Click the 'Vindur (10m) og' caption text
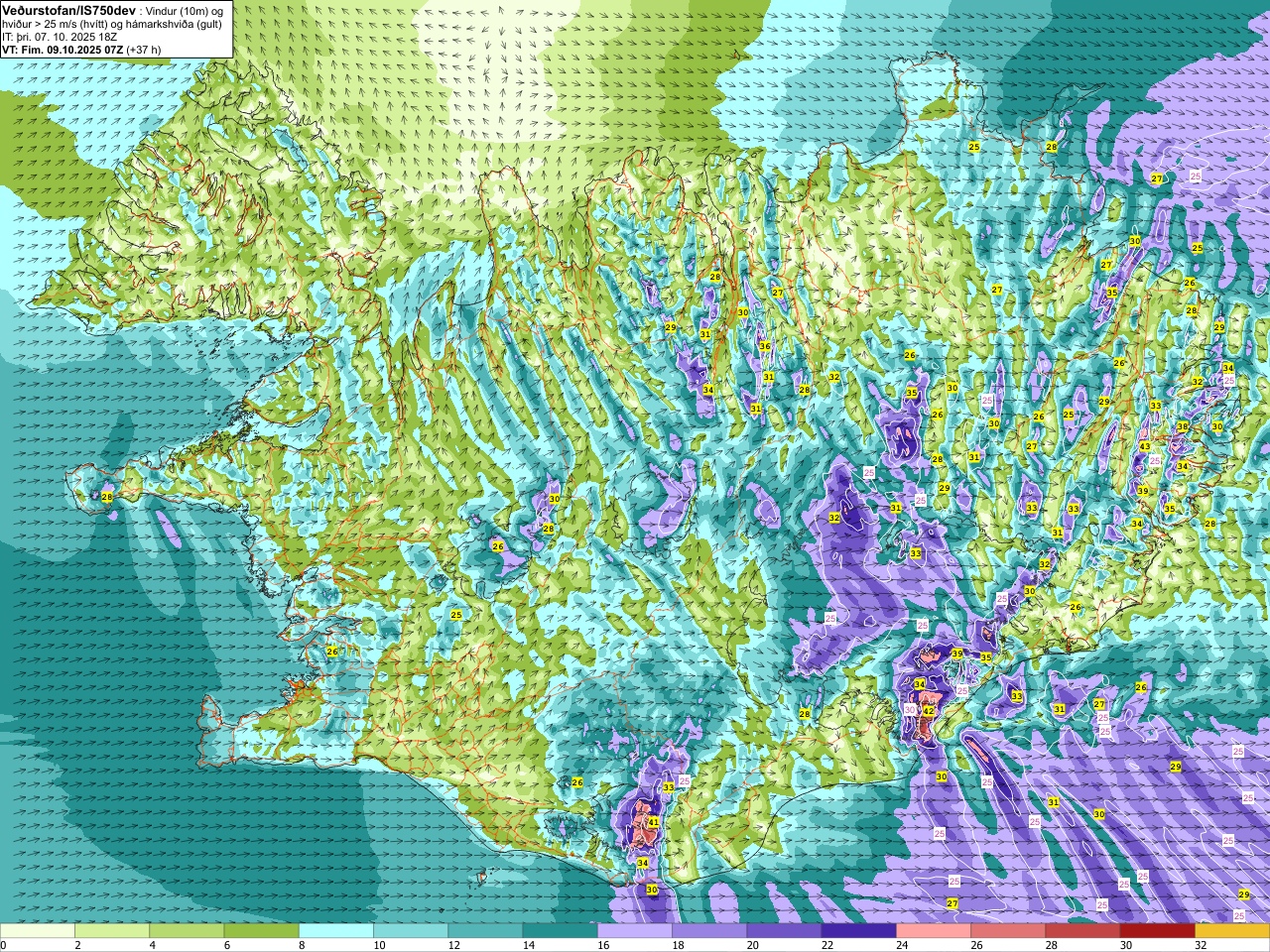 (185, 10)
